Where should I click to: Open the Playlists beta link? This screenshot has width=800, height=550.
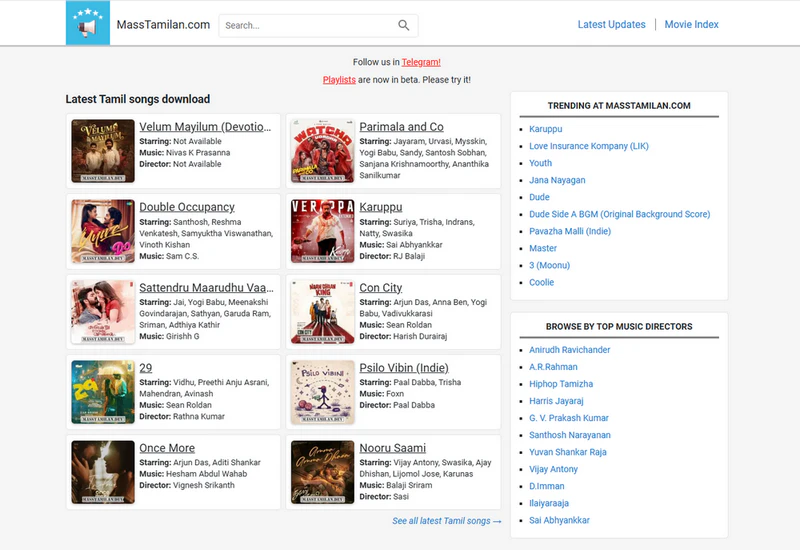pos(339,80)
